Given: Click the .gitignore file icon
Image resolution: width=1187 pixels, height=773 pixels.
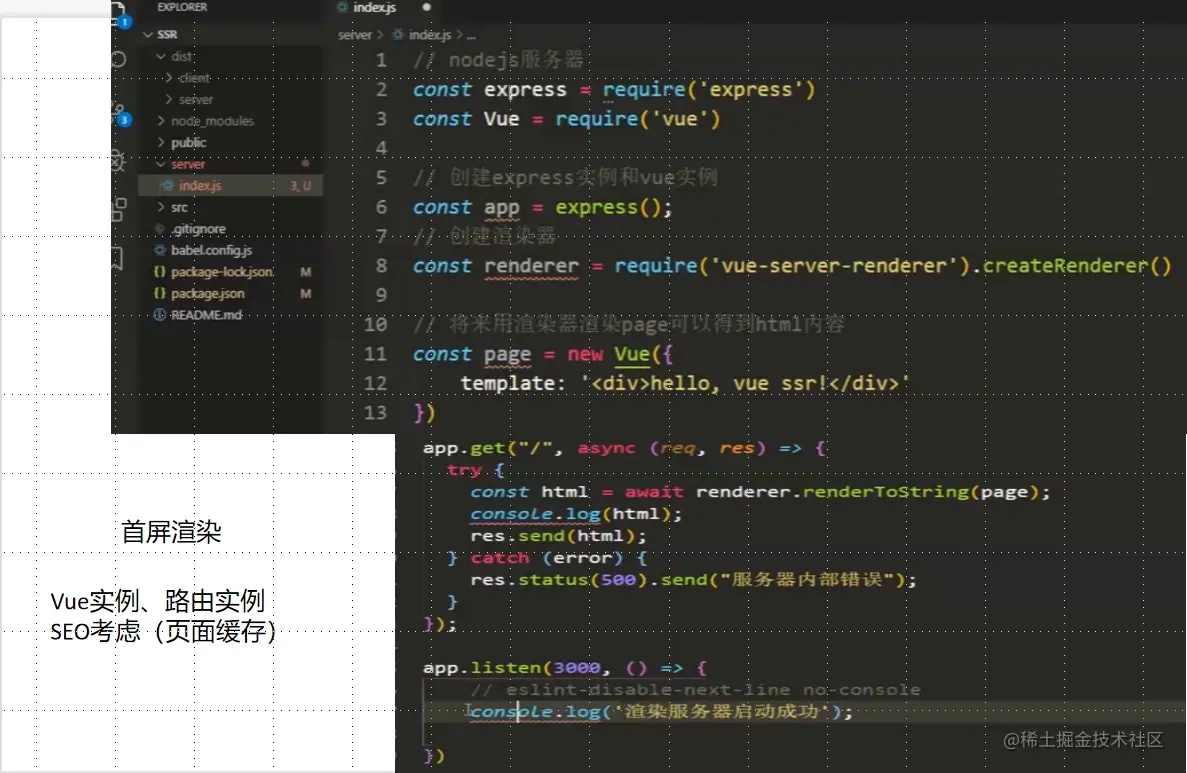Looking at the screenshot, I should click(160, 229).
